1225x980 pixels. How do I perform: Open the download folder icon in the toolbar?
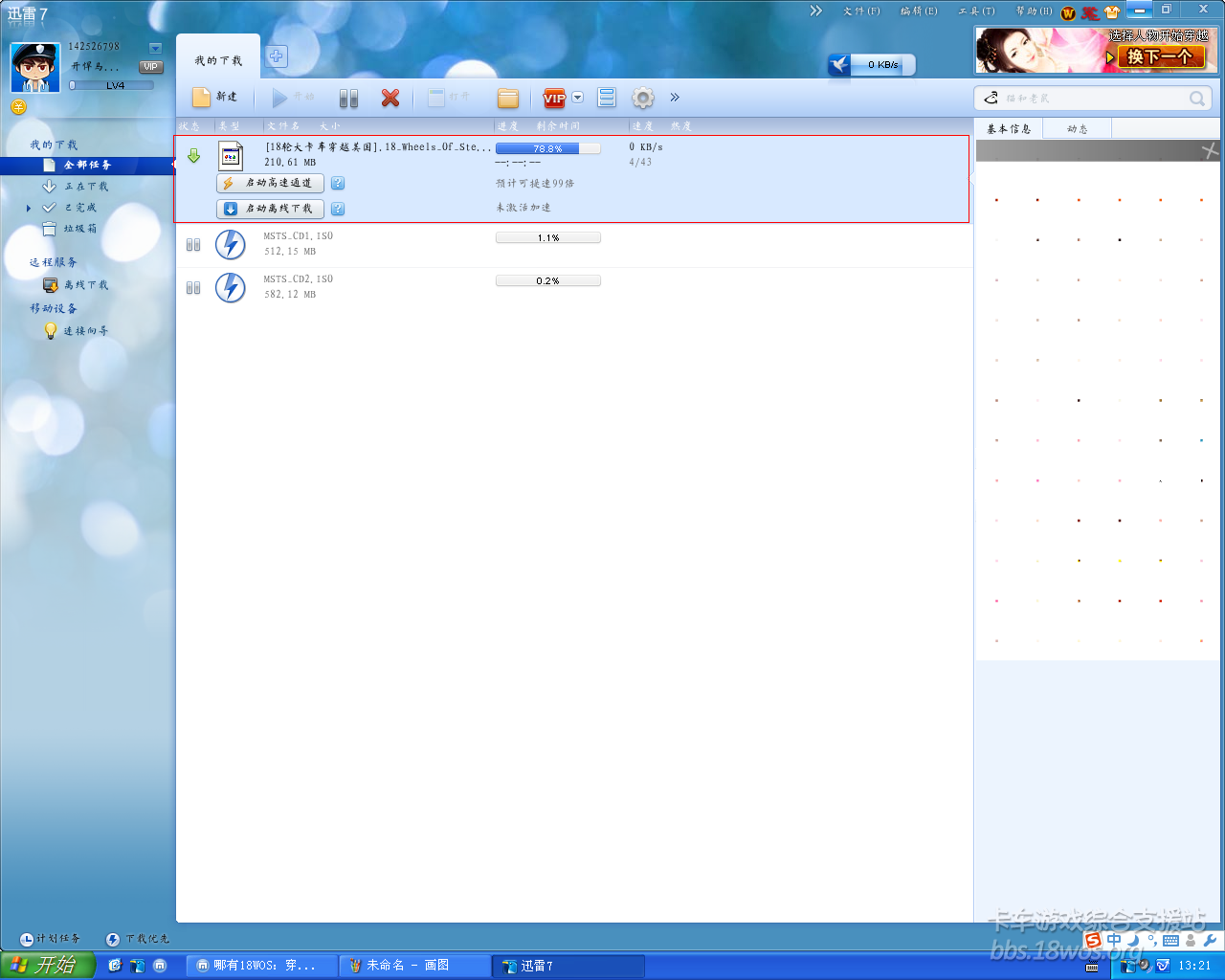(508, 98)
